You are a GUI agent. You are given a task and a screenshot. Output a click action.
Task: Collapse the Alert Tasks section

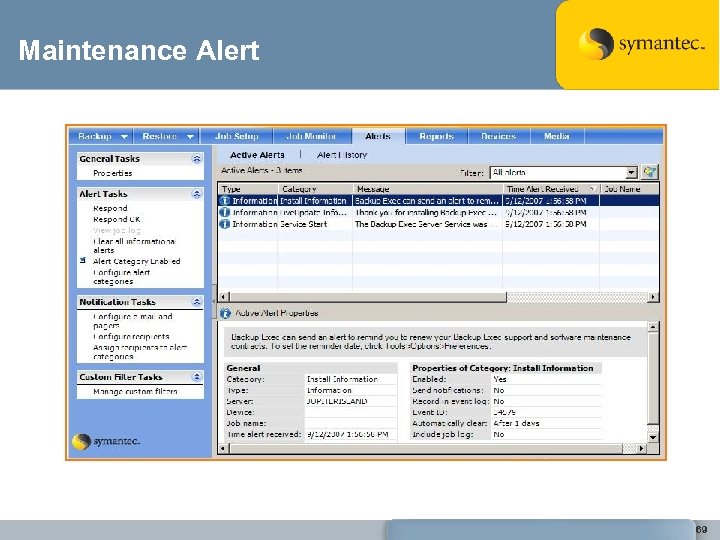197,194
